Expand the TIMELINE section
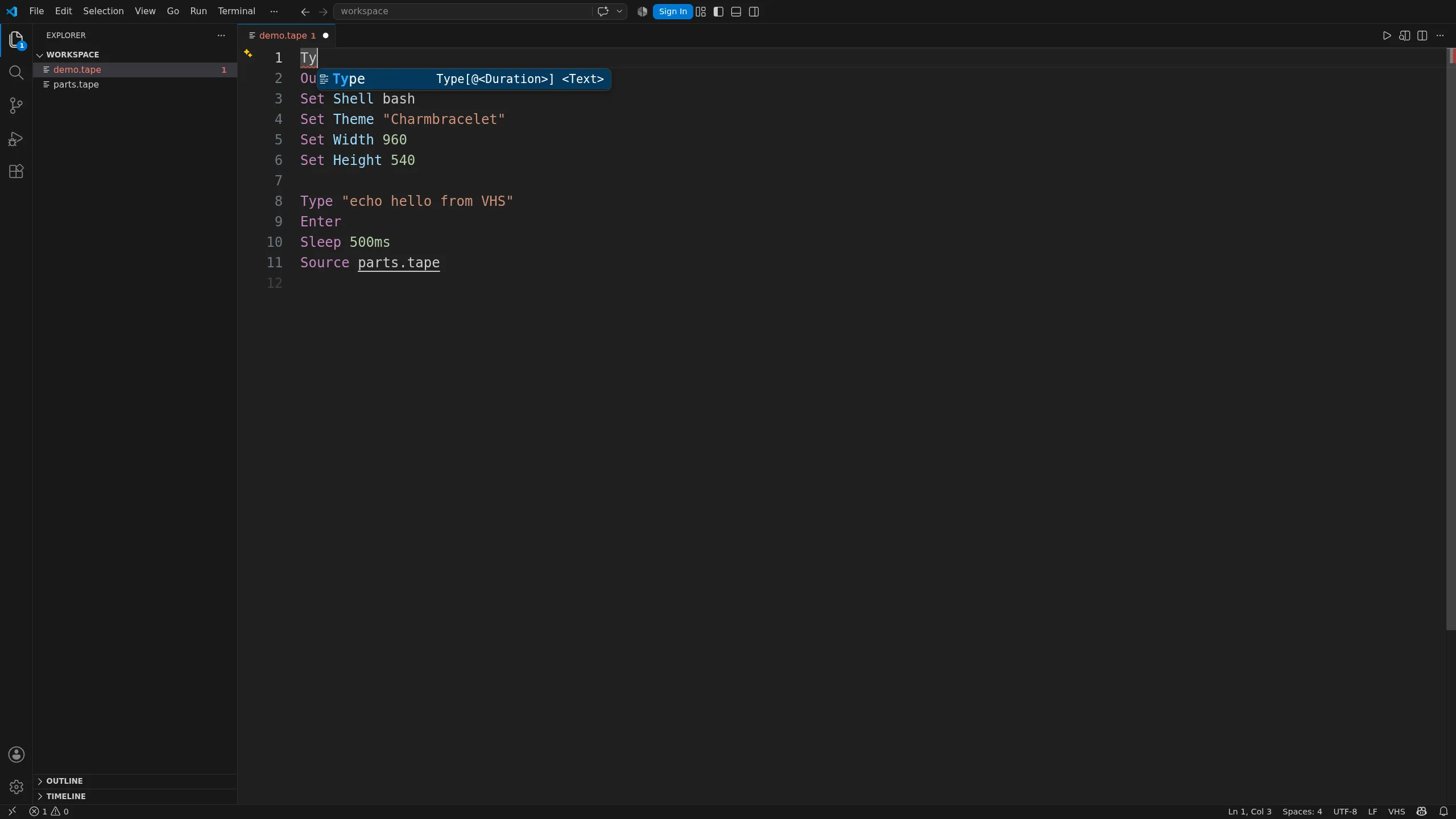 click(x=134, y=796)
